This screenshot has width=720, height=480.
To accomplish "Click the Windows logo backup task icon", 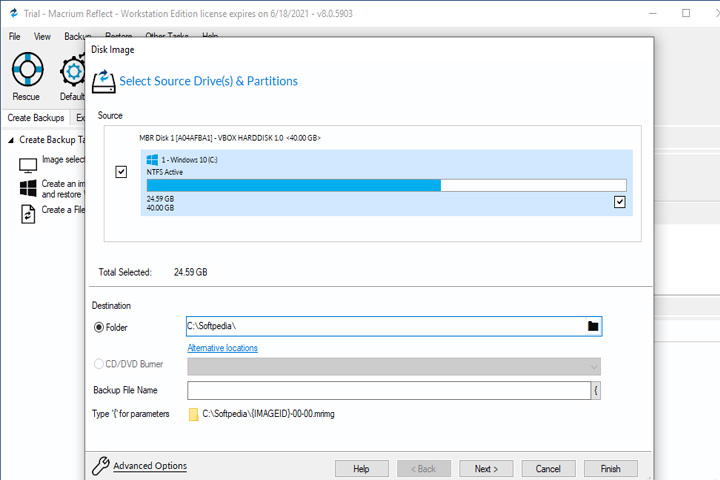I will pyautogui.click(x=28, y=188).
